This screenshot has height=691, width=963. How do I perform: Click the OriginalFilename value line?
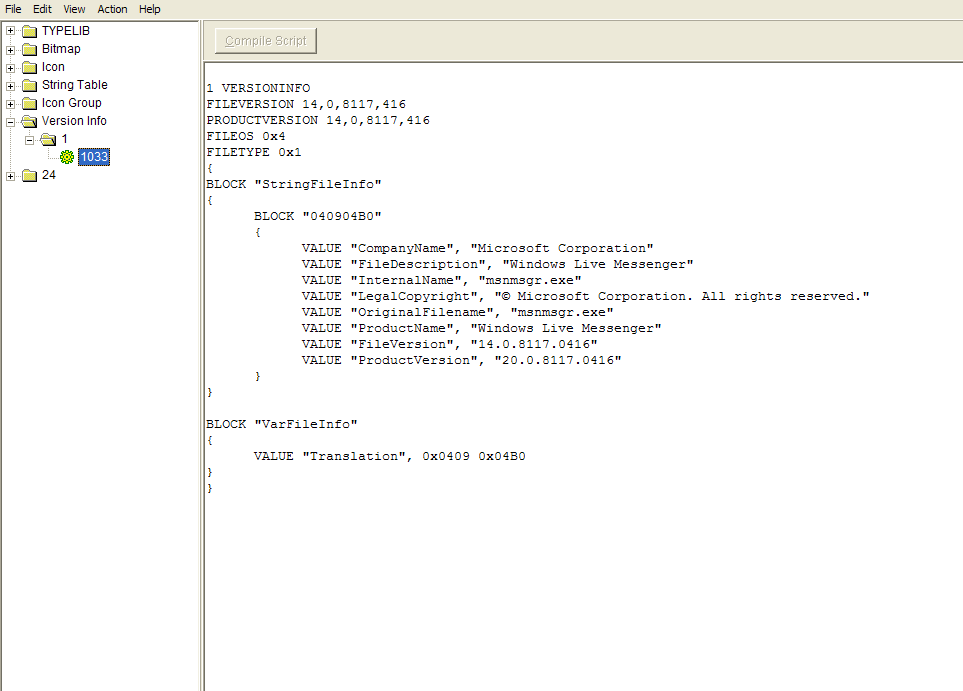click(458, 312)
